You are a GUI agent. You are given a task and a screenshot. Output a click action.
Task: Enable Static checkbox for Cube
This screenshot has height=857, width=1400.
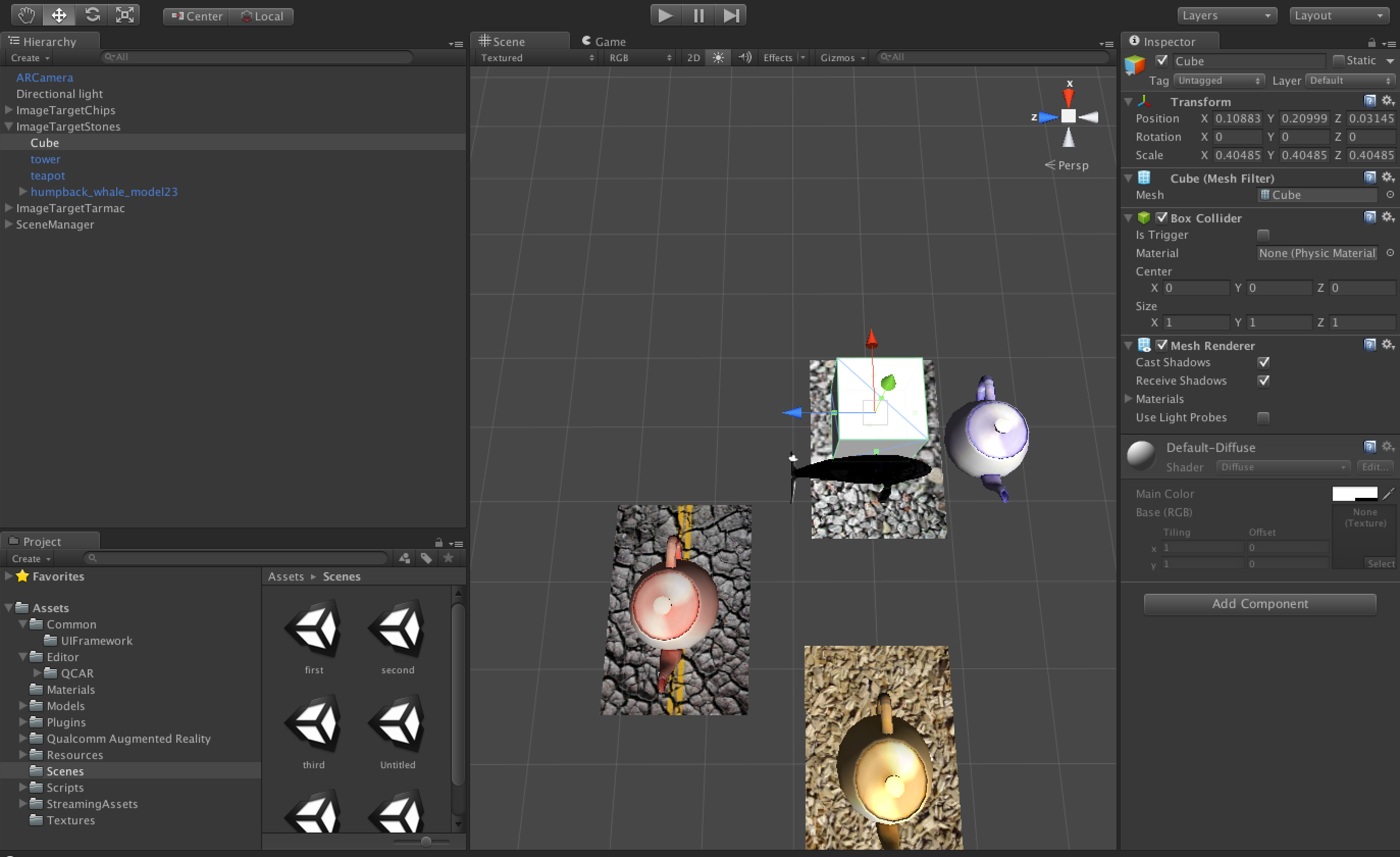point(1339,61)
